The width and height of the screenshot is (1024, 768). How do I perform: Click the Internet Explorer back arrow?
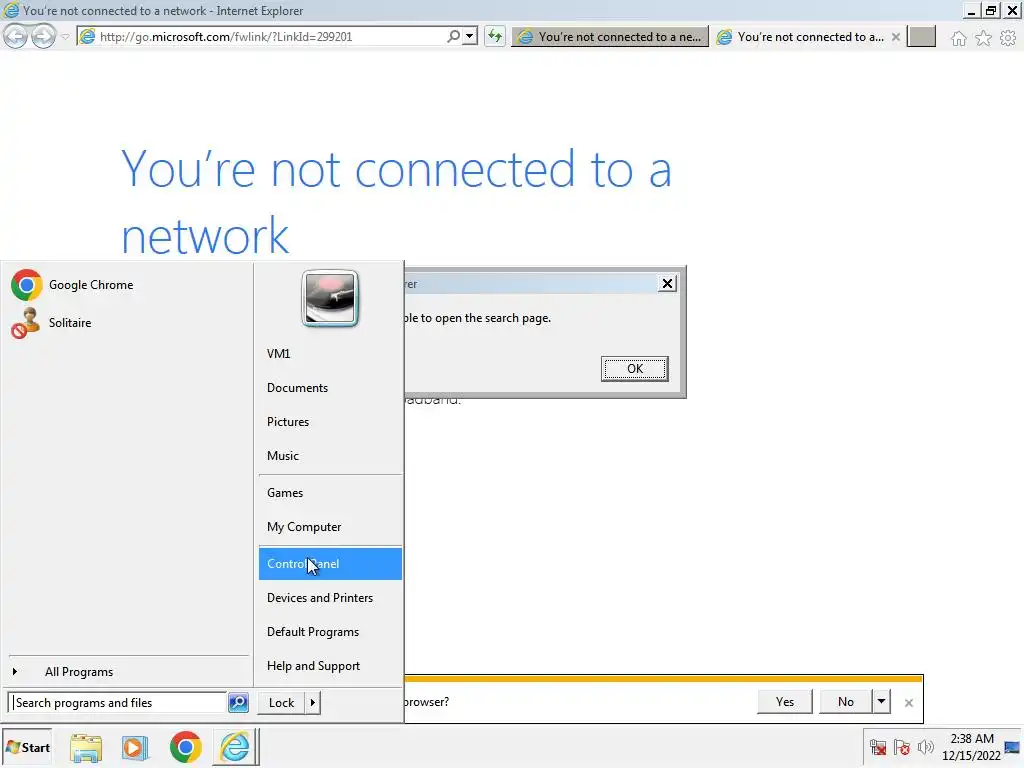[16, 37]
